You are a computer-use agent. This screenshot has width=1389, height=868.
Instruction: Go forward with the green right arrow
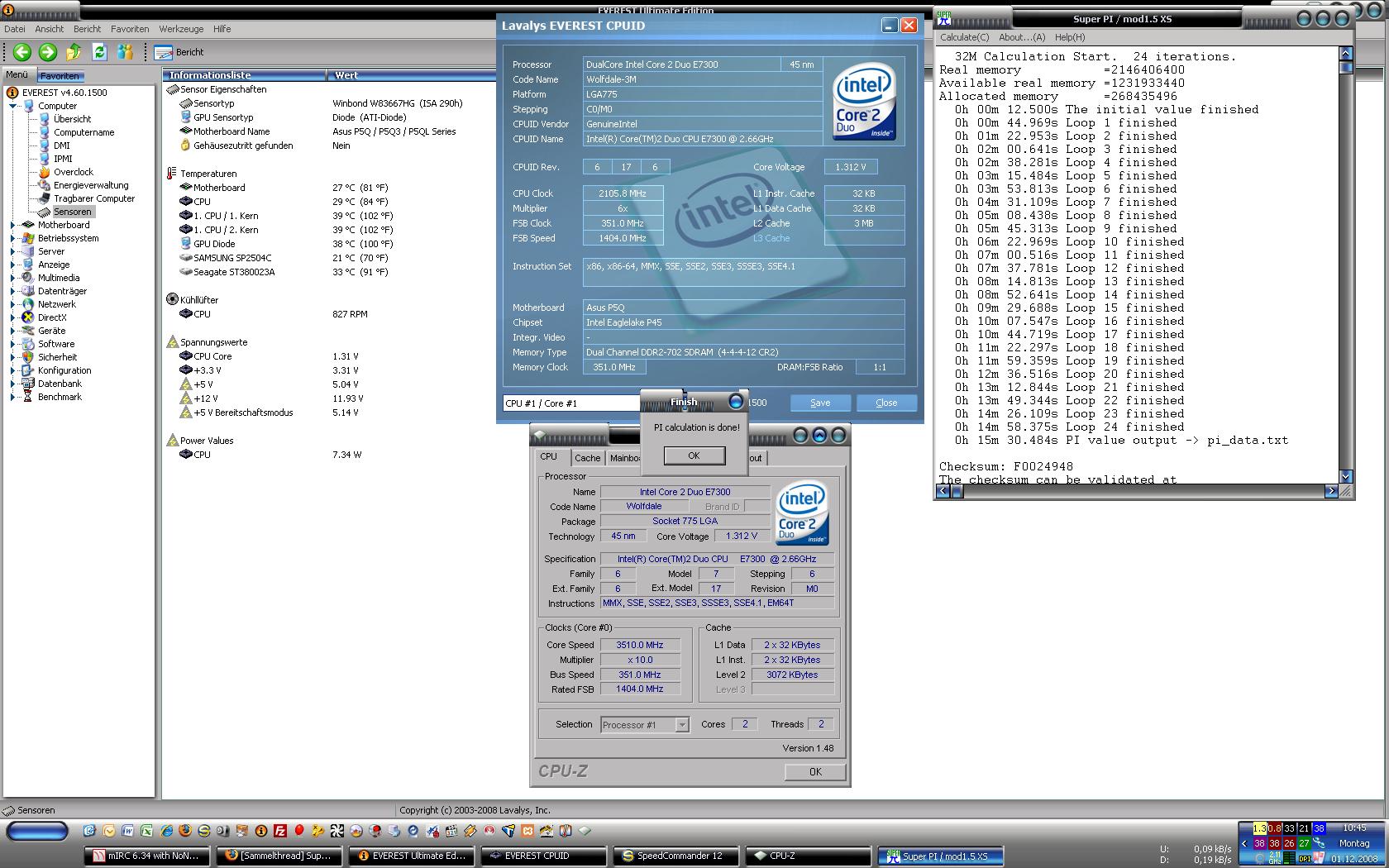48,52
